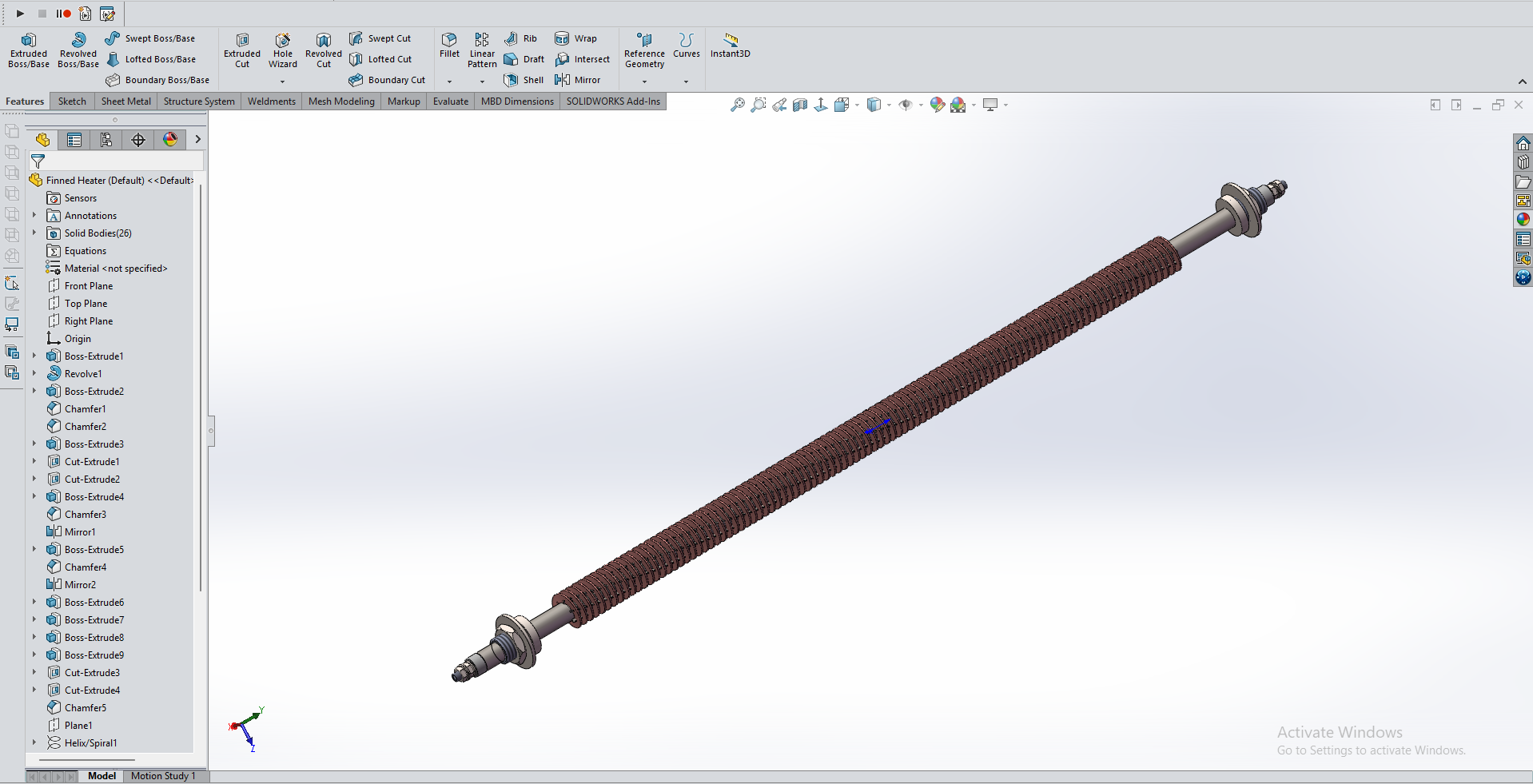This screenshot has width=1533, height=784.
Task: Open the Linear Pattern dropdown arrow
Action: click(x=482, y=82)
